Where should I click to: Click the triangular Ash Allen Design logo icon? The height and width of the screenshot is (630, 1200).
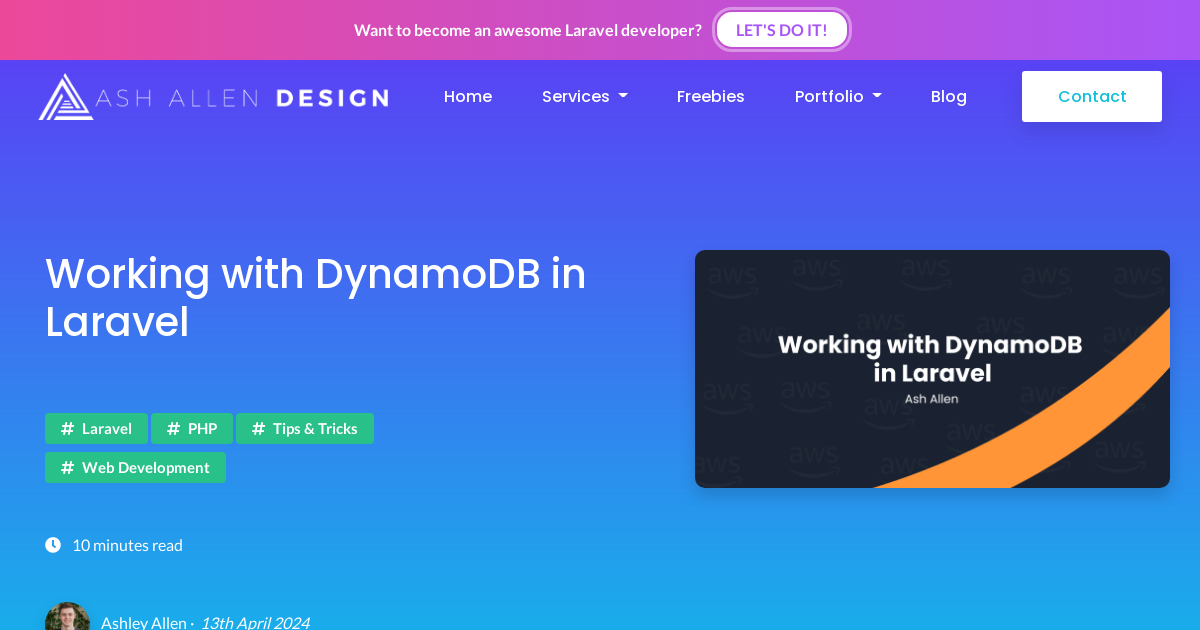[66, 97]
